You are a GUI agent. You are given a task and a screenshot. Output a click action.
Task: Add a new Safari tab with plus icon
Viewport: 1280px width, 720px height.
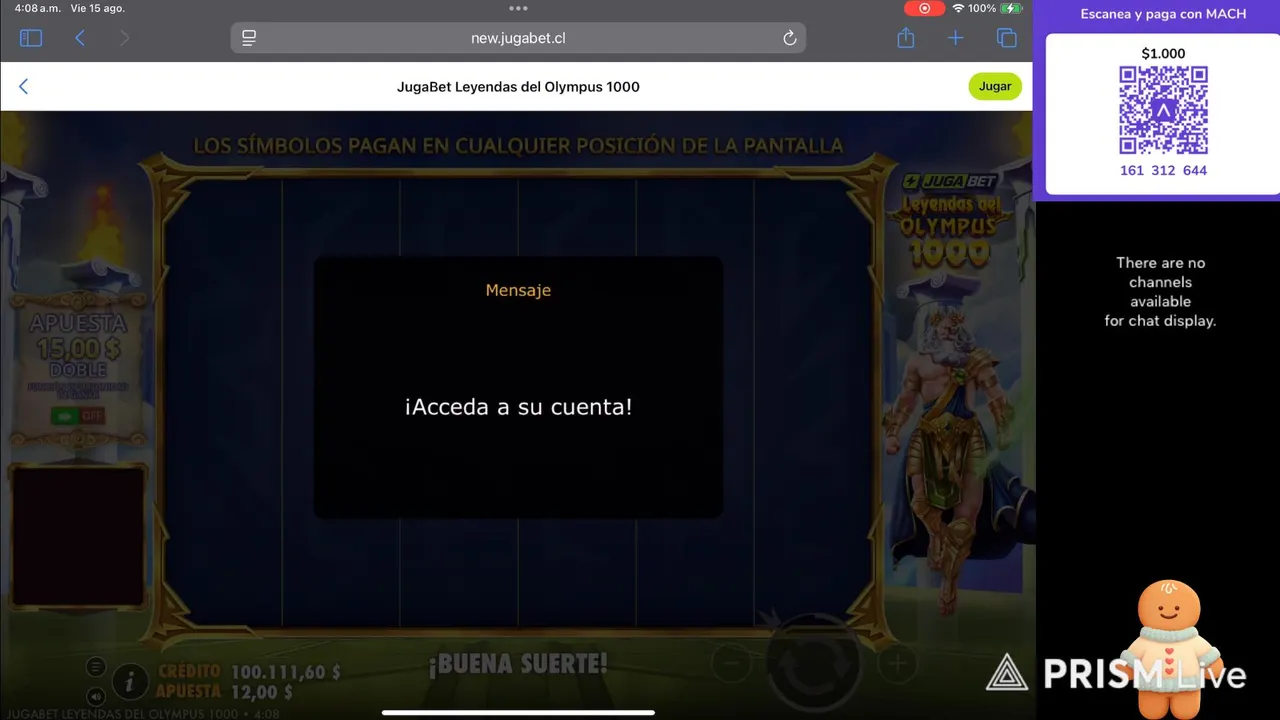point(956,38)
